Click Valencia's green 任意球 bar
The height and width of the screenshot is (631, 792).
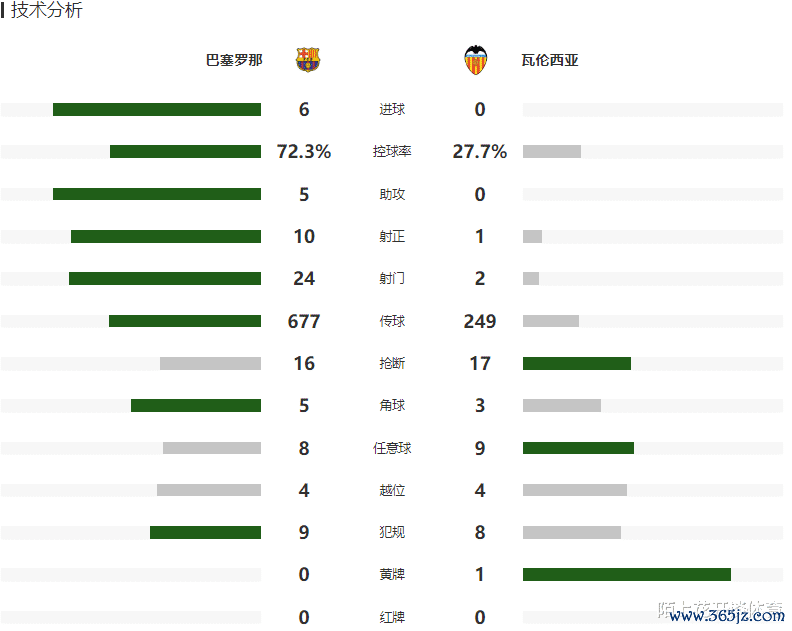[x=578, y=448]
